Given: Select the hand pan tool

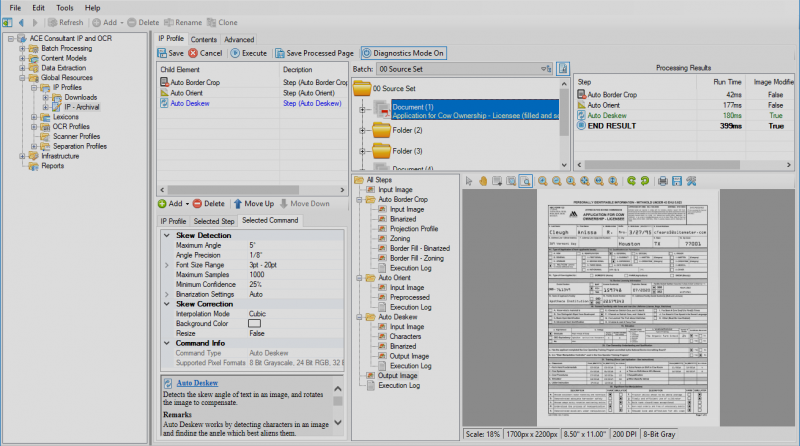Looking at the screenshot, I should click(483, 180).
